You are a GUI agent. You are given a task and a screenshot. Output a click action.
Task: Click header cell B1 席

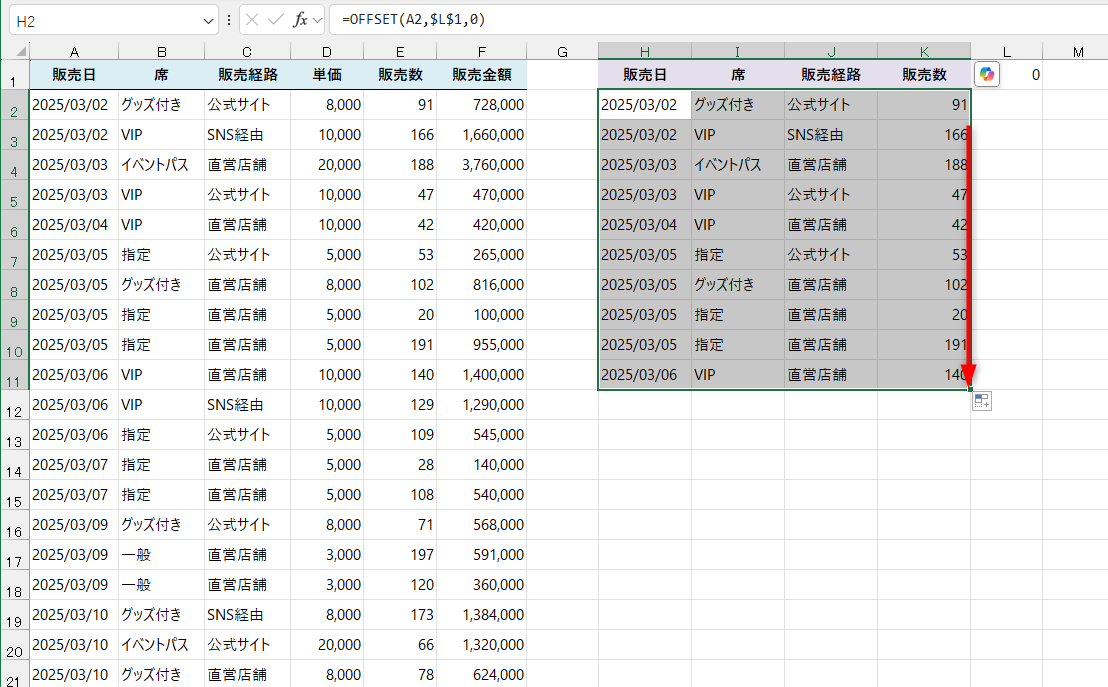162,75
